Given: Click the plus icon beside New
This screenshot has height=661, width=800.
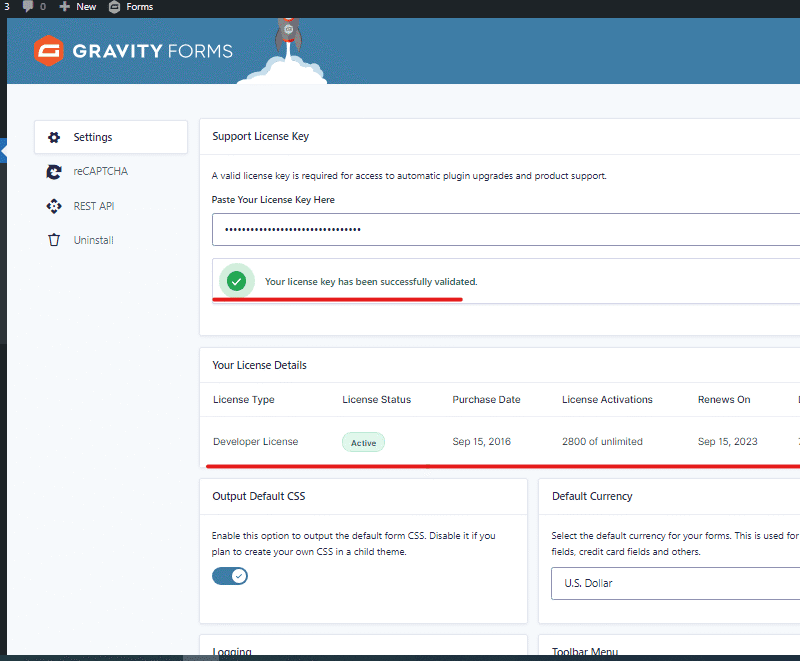Looking at the screenshot, I should click(65, 7).
